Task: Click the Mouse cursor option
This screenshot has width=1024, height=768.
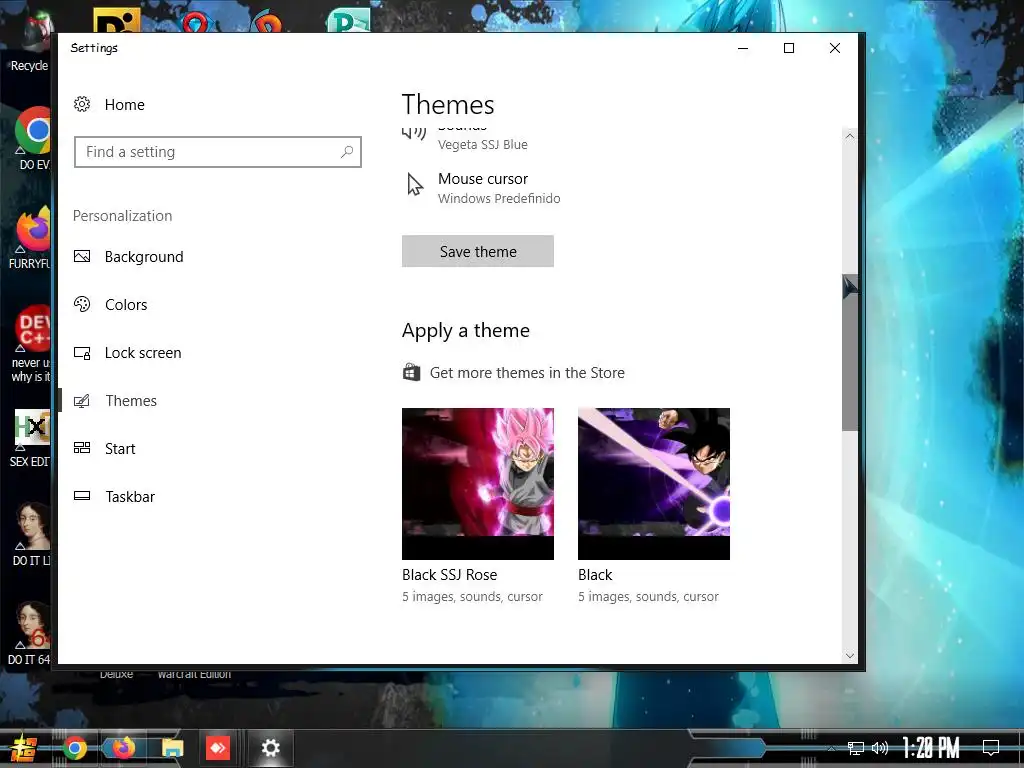Action: coord(483,187)
